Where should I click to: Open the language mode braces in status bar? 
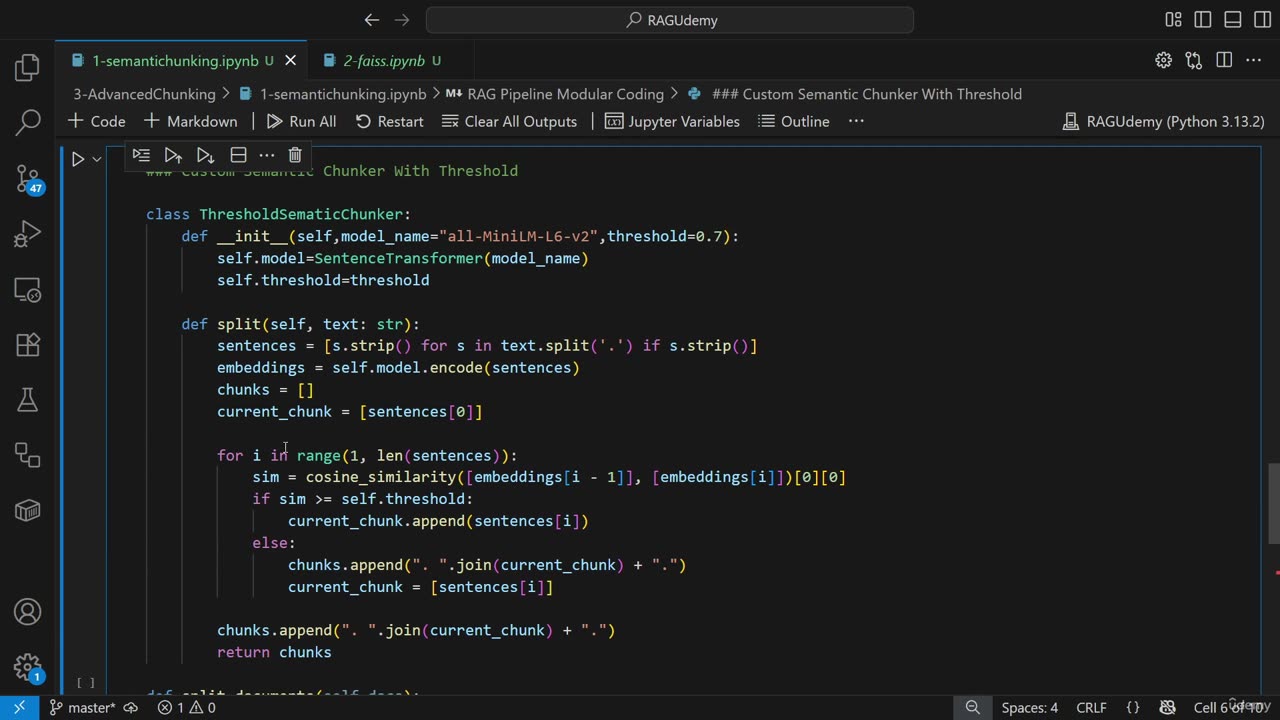tap(1133, 707)
